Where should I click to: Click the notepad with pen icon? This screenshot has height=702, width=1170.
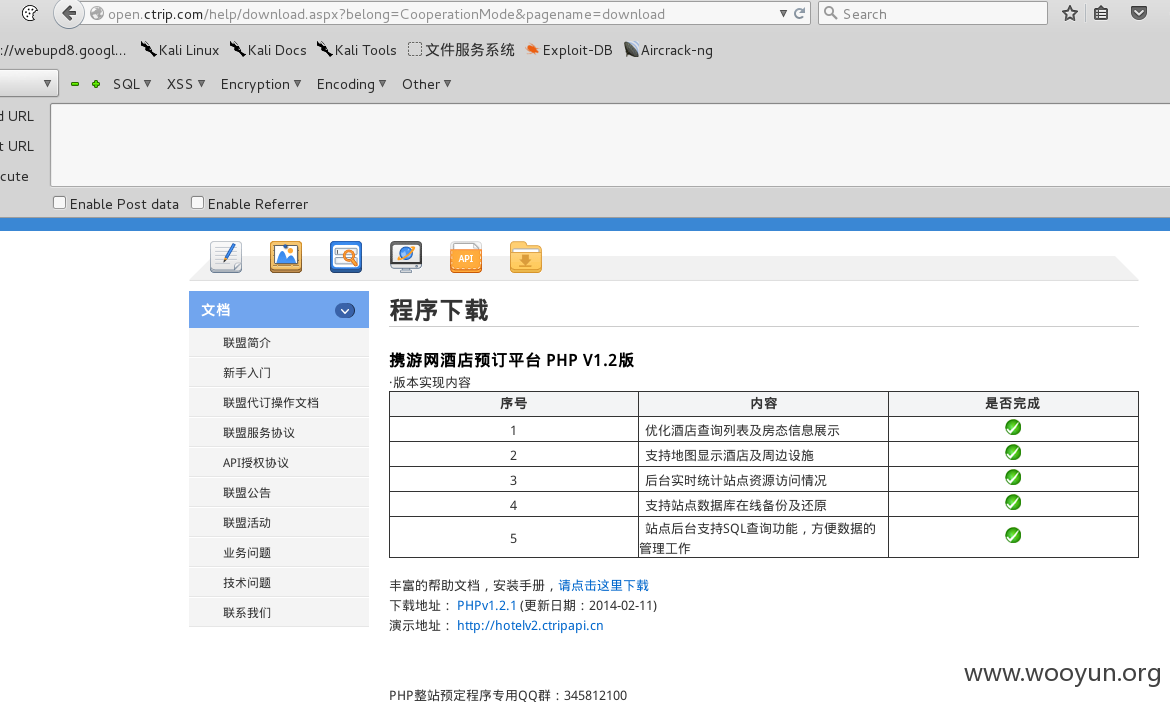click(226, 257)
